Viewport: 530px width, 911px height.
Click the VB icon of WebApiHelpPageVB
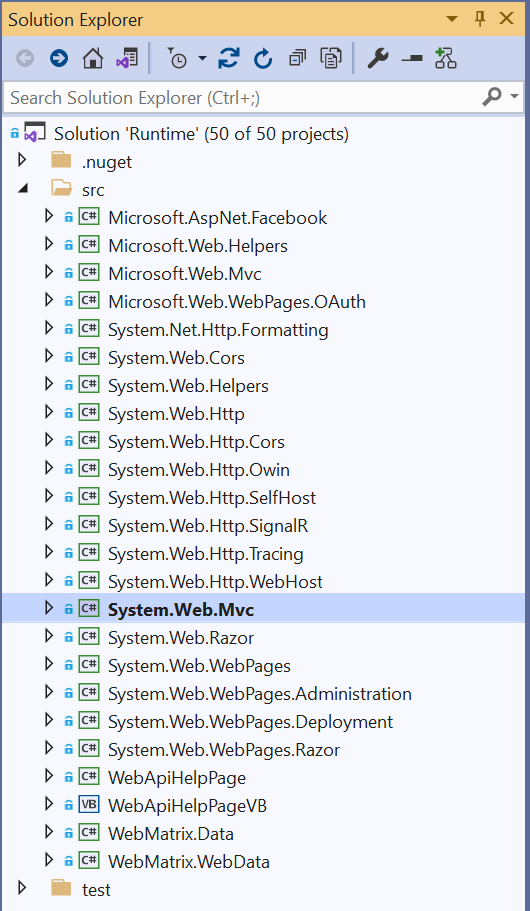point(88,805)
